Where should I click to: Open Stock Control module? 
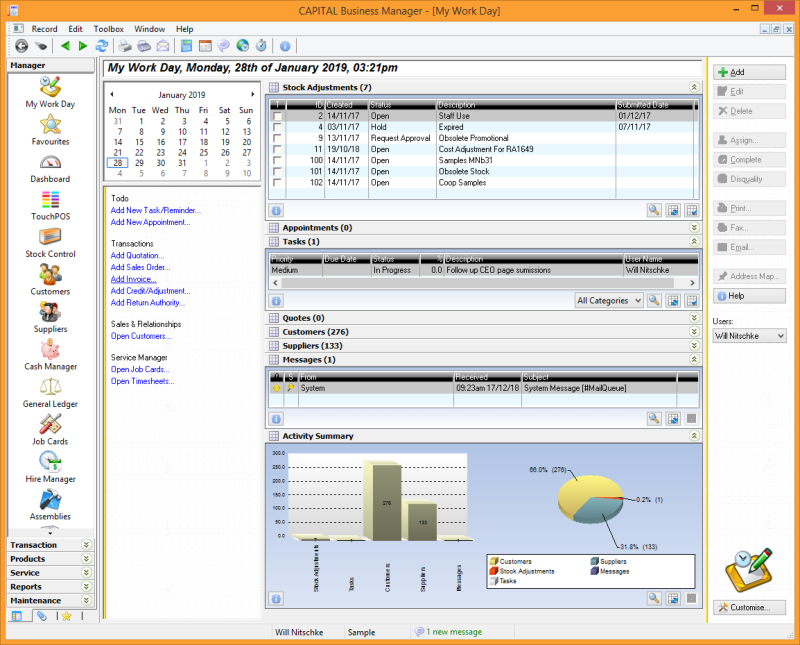click(x=50, y=243)
